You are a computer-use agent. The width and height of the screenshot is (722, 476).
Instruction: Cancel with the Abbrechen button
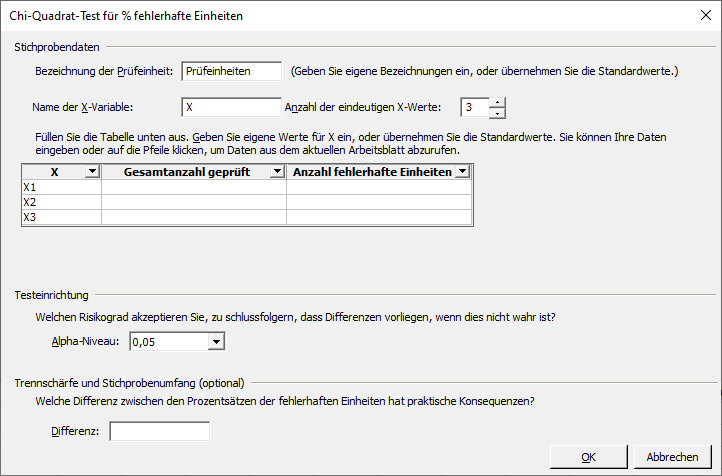point(672,457)
